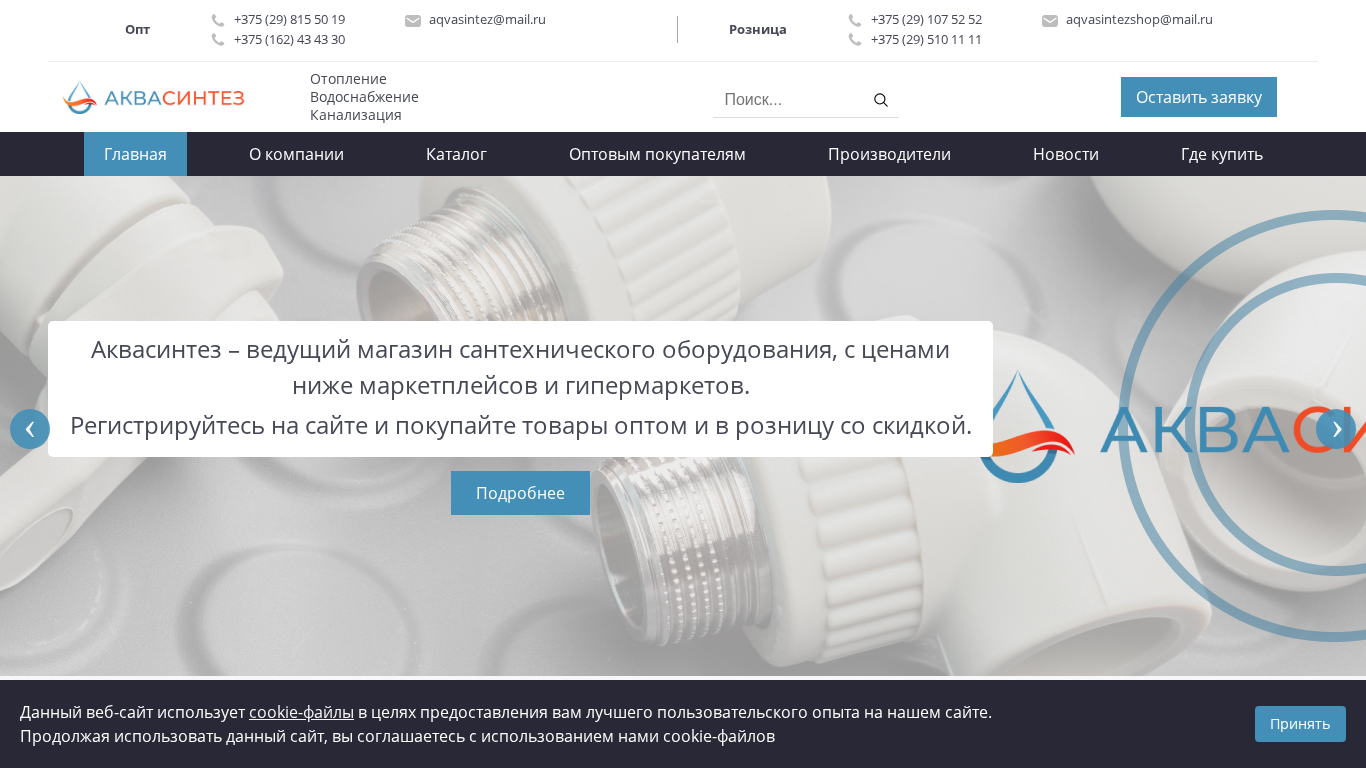The height and width of the screenshot is (768, 1366).
Task: Go to previous slide with left arrow
Action: [x=30, y=429]
